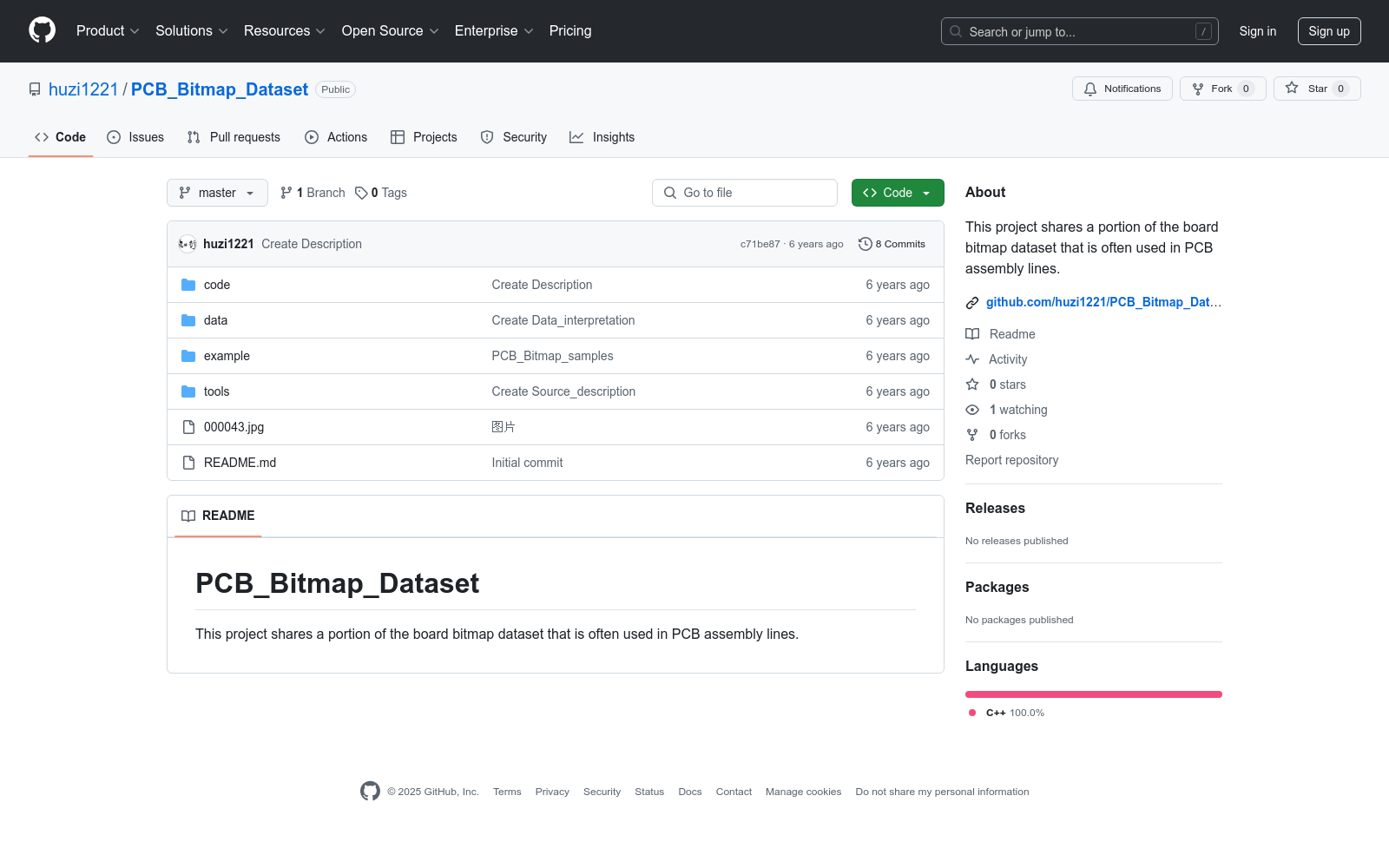Screen dimensions: 1389x868
Task: Open the PCB_Bitmap_samples commit message
Action: [x=553, y=356]
